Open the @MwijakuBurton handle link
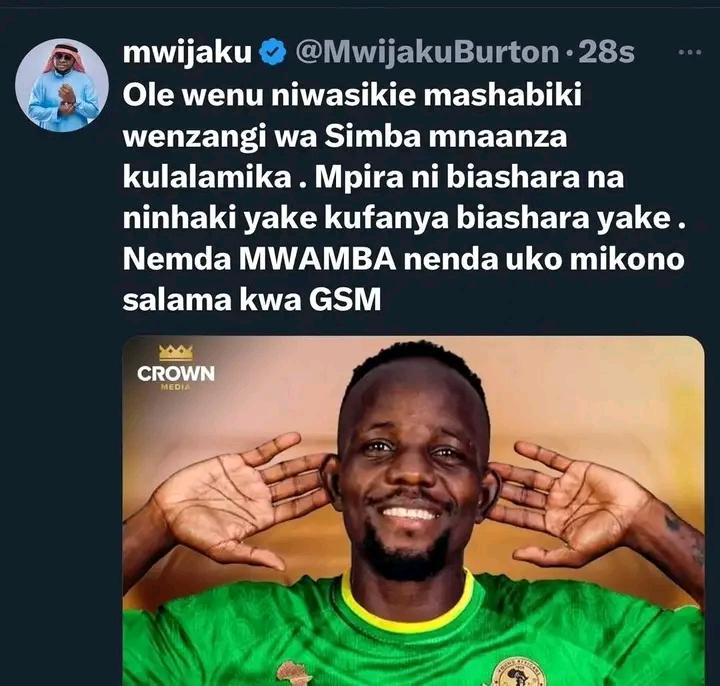This screenshot has width=720, height=686. point(427,53)
